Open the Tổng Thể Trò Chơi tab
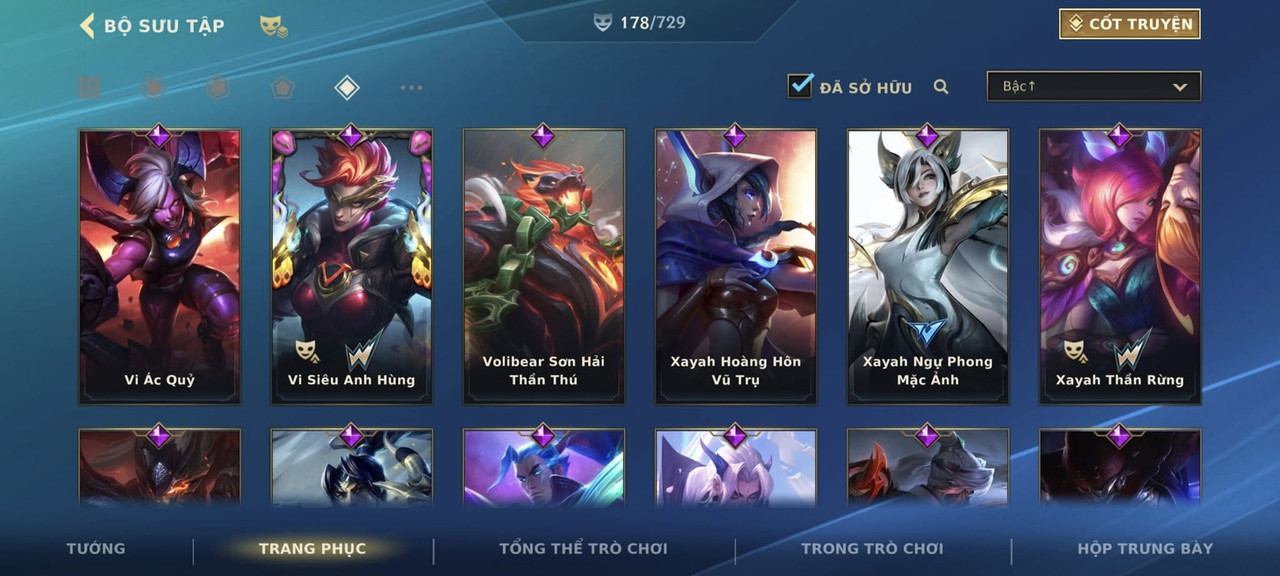Screen dimensions: 1280x576 [x=583, y=548]
